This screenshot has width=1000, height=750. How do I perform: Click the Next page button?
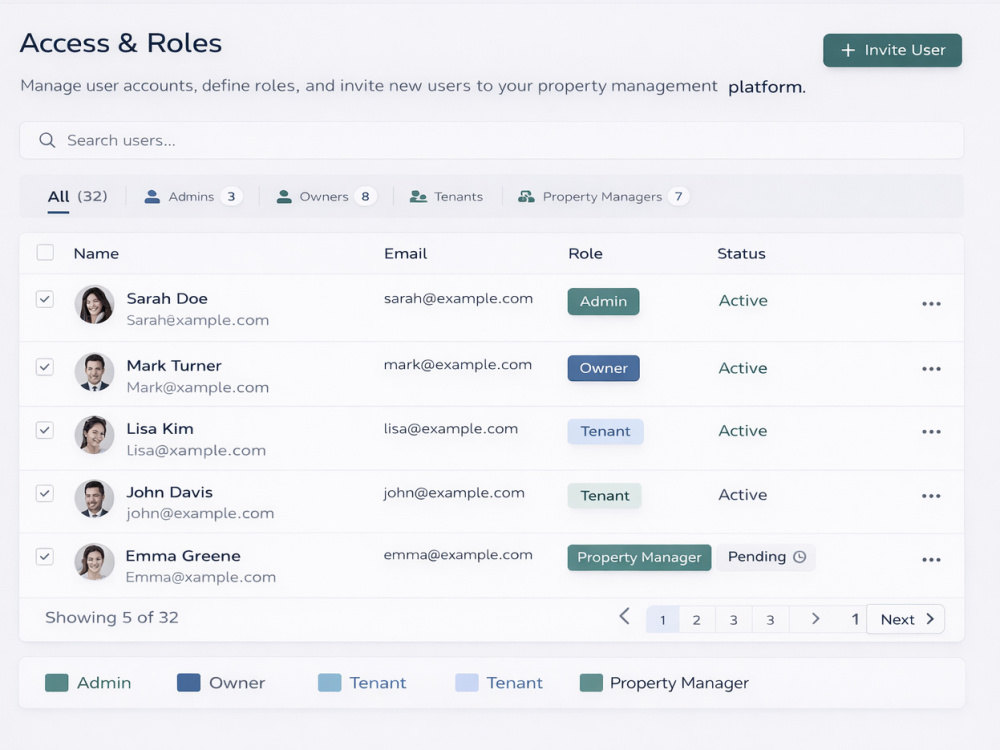tap(906, 619)
